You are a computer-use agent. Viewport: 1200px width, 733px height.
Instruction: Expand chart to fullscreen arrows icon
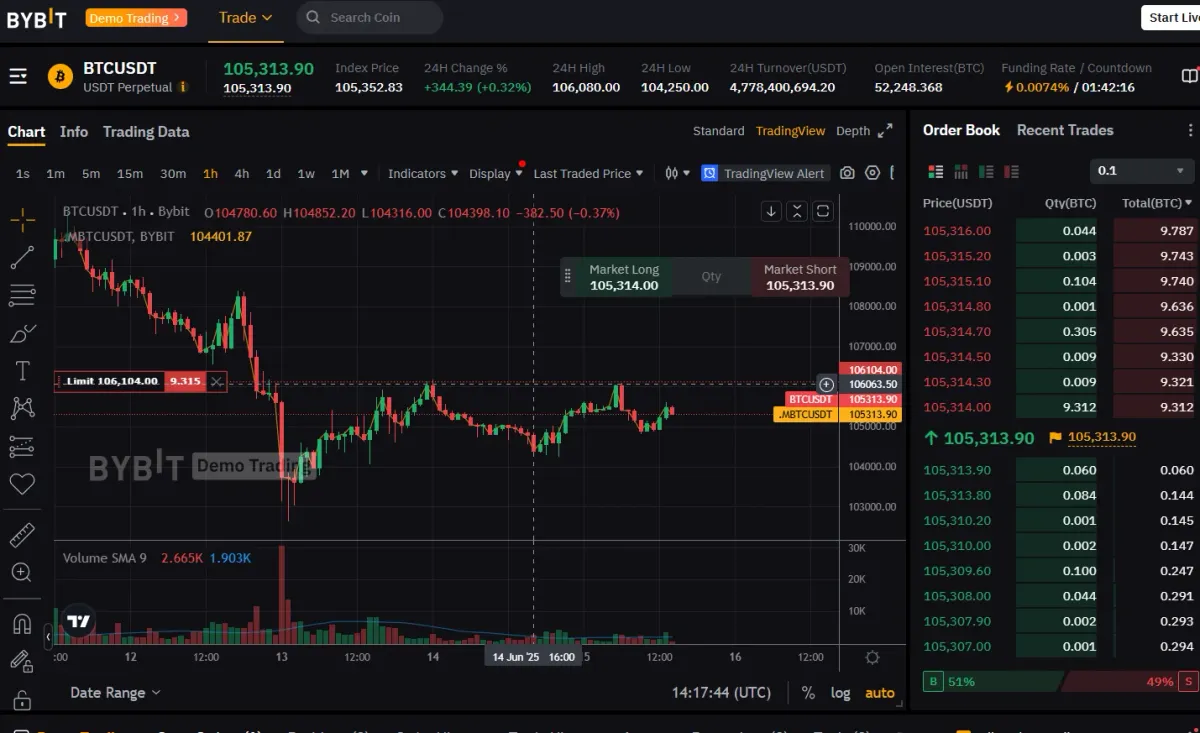tap(885, 131)
